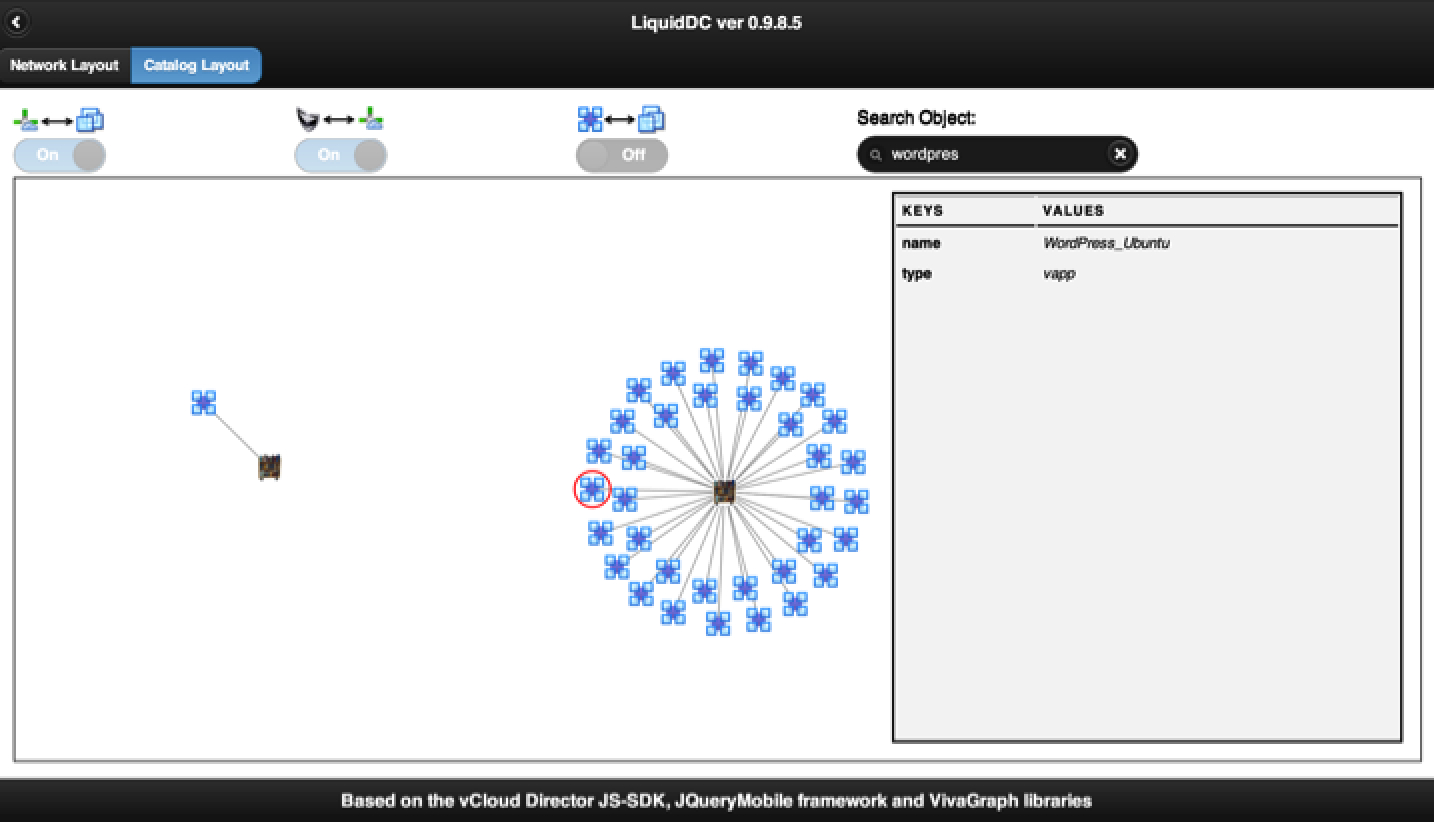Go back using the header arrow button
The height and width of the screenshot is (822, 1434).
pos(17,21)
